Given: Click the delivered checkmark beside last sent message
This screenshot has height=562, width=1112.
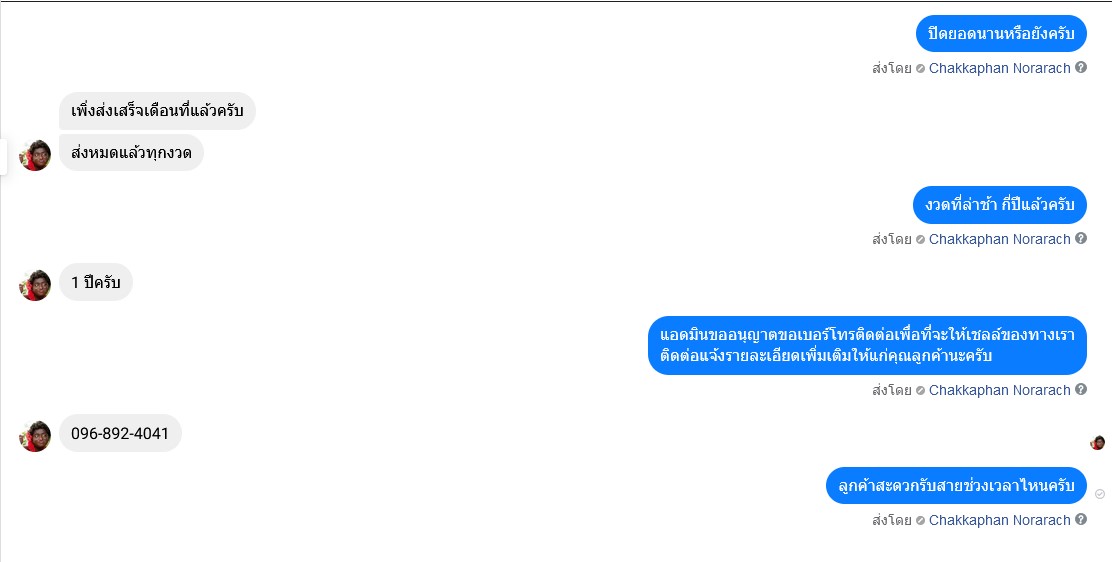Looking at the screenshot, I should pyautogui.click(x=1099, y=494).
